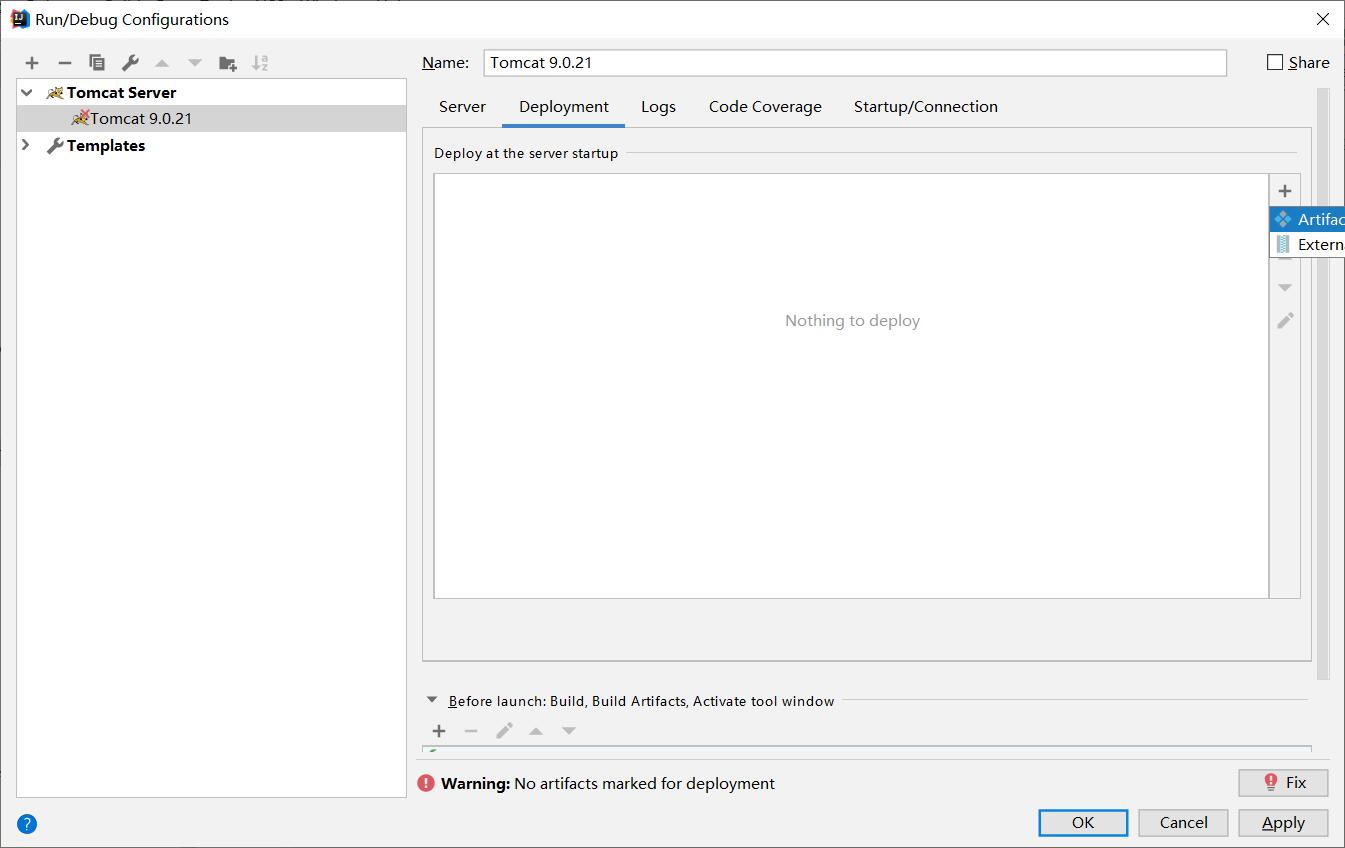Remove a Before launch task
The width and height of the screenshot is (1345, 848).
[471, 731]
